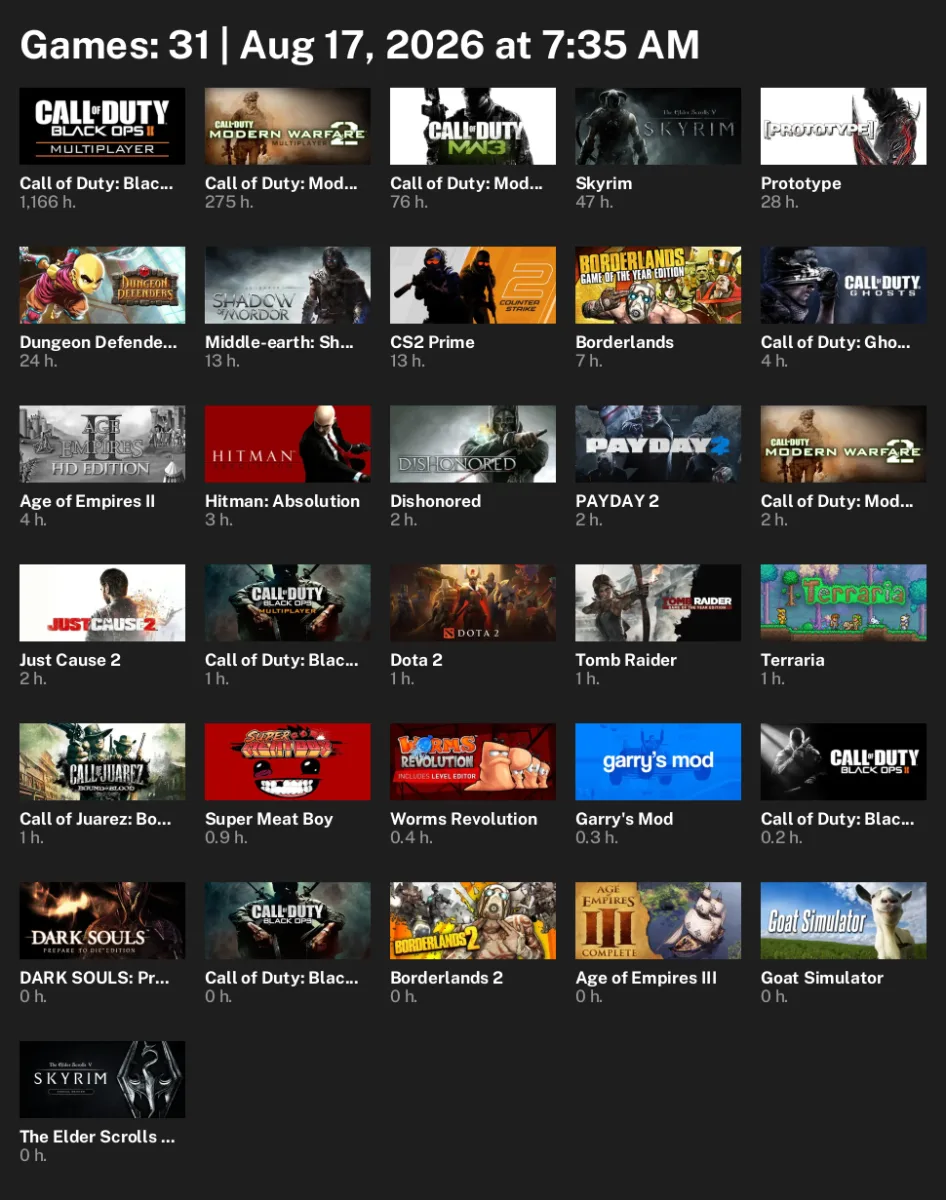Open the Tomb Raider thumbnail image

[658, 603]
